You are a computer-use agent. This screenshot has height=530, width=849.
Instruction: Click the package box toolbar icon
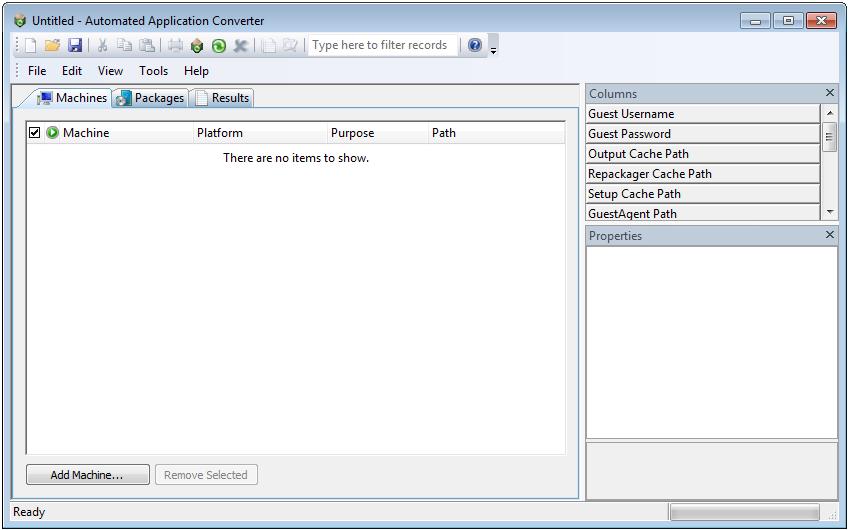tap(197, 46)
